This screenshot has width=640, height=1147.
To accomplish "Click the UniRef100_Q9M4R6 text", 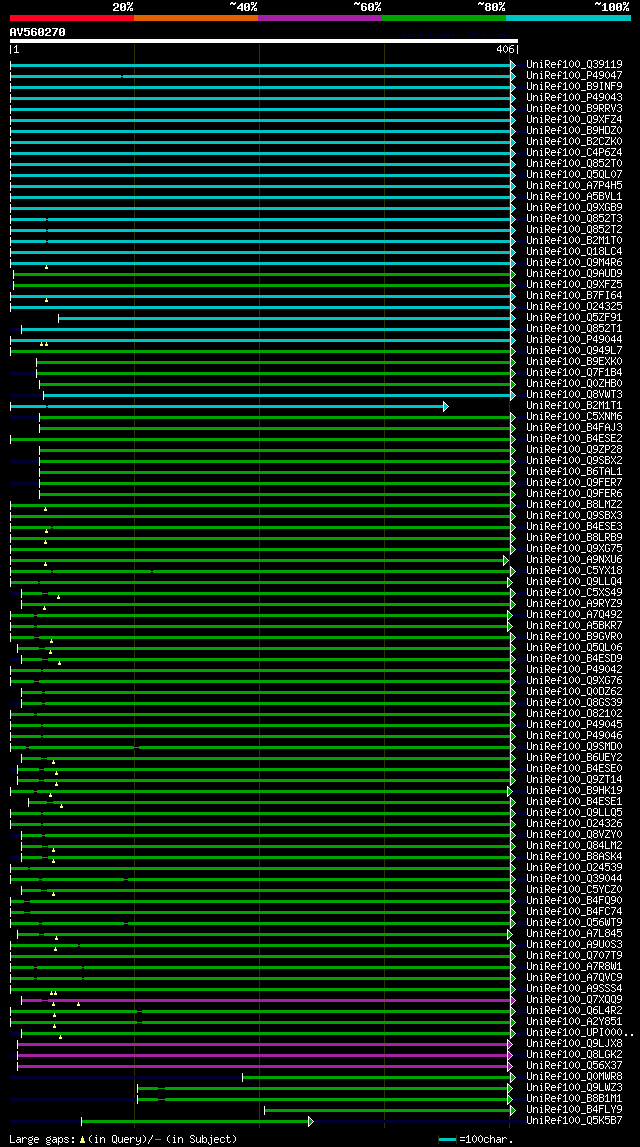I will pos(574,263).
